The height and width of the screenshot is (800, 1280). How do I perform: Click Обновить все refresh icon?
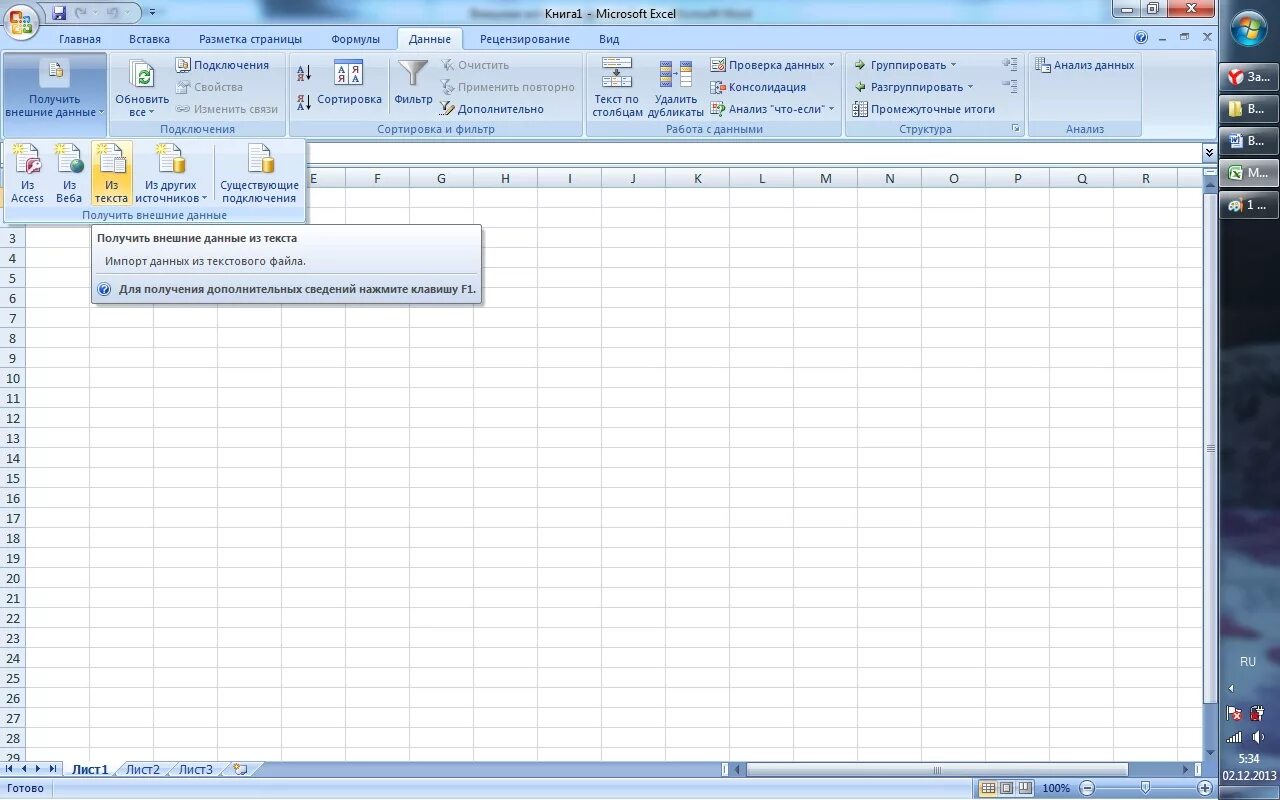[142, 88]
